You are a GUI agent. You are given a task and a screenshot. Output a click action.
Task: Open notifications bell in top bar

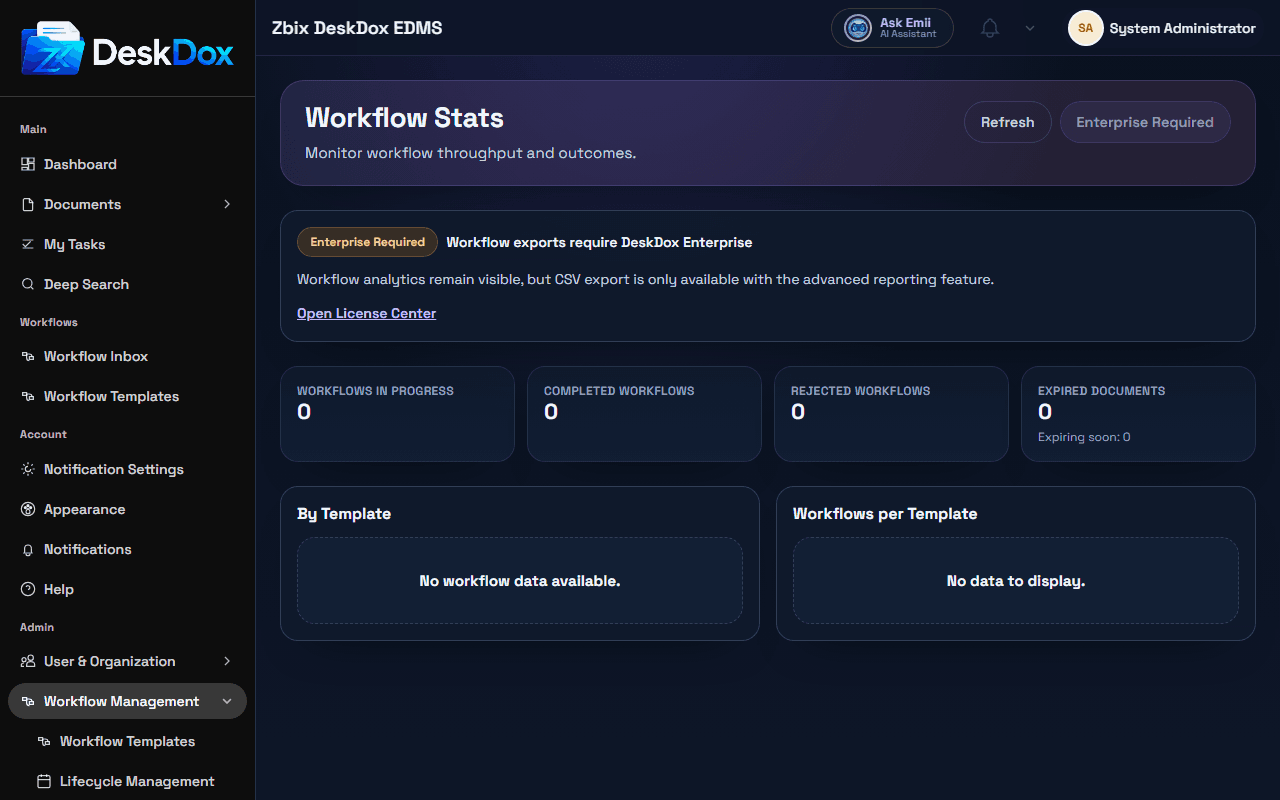(x=990, y=28)
